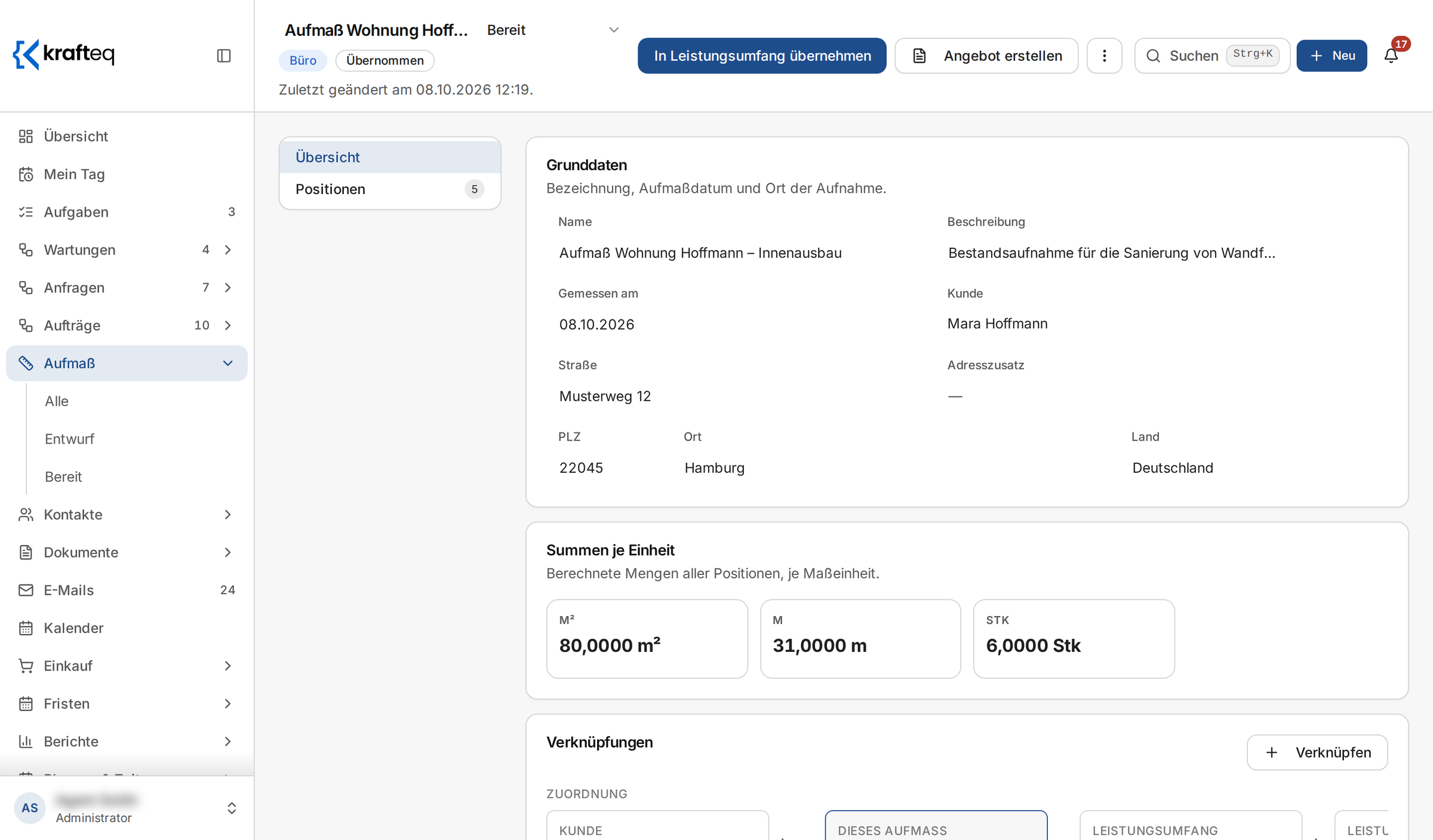Click the Dokumente file icon
The height and width of the screenshot is (840, 1433).
click(x=26, y=552)
